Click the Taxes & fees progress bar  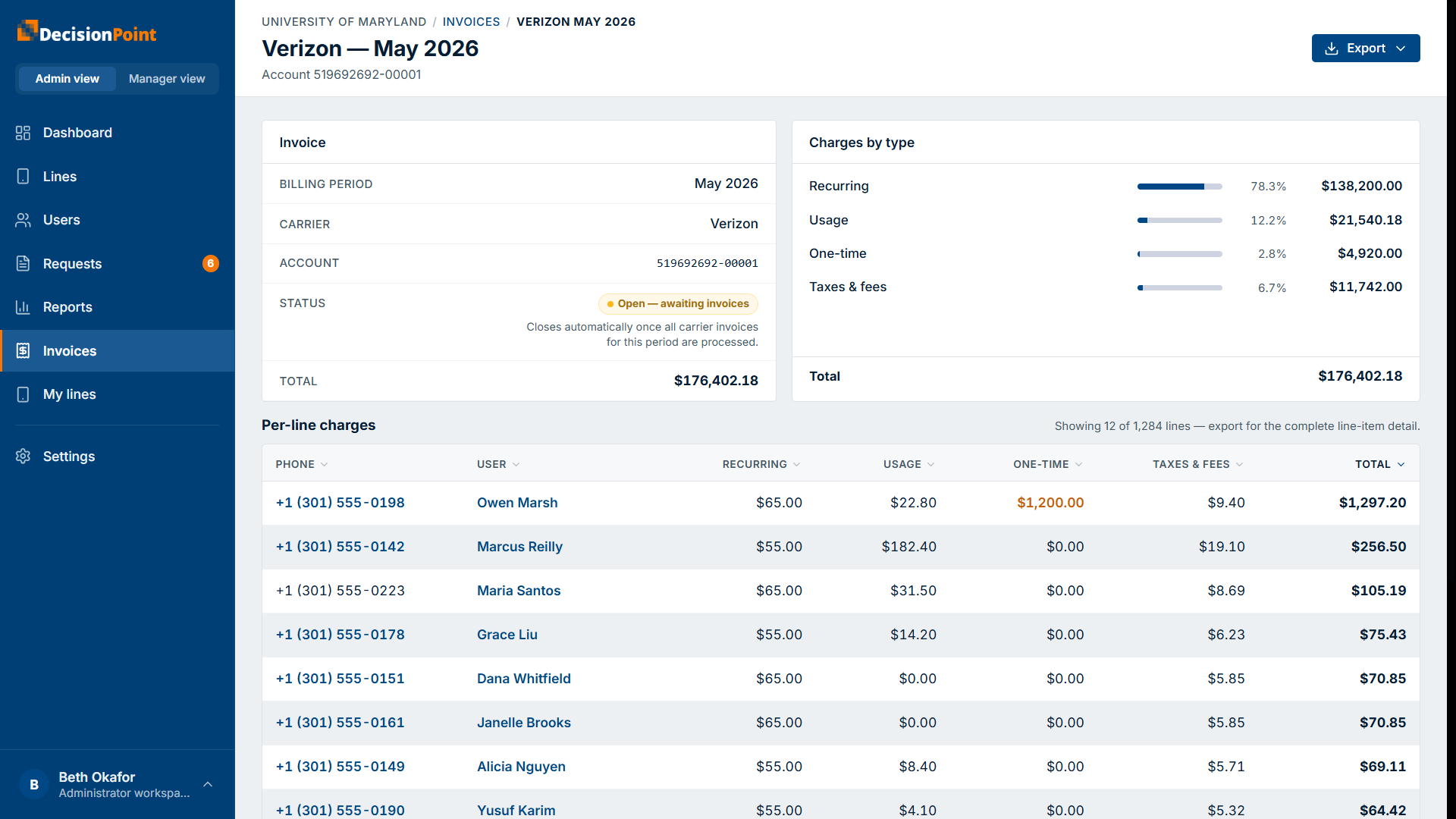1180,288
